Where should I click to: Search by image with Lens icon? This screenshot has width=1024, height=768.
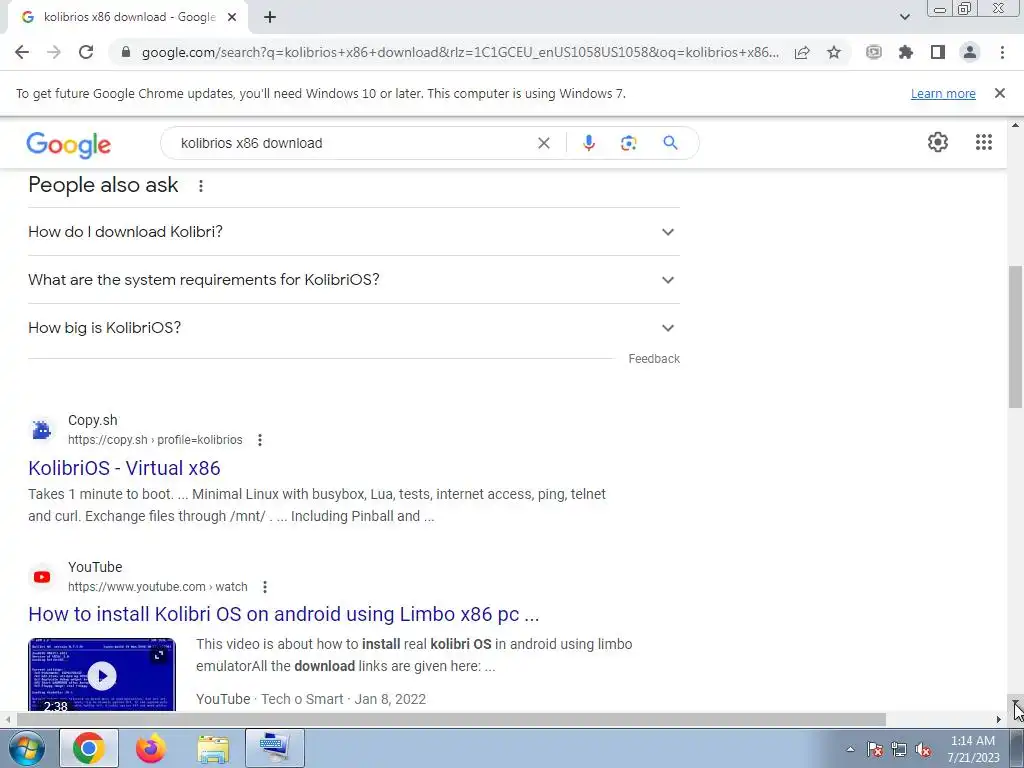tap(628, 143)
